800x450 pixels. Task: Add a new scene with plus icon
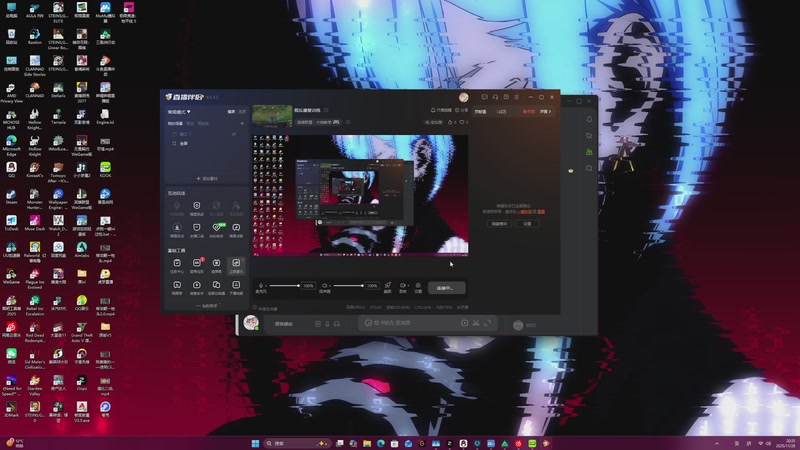click(x=242, y=123)
